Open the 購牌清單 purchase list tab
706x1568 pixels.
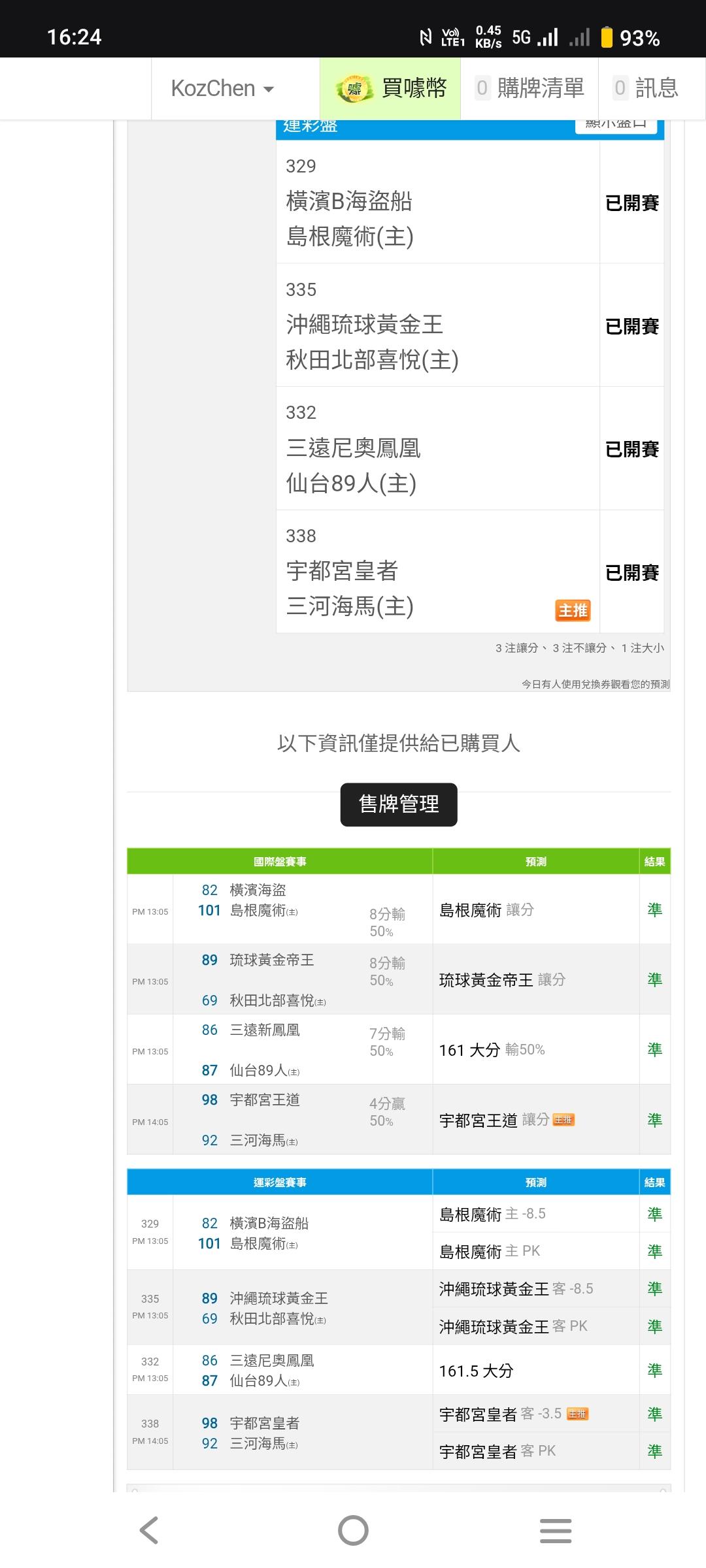(x=529, y=88)
